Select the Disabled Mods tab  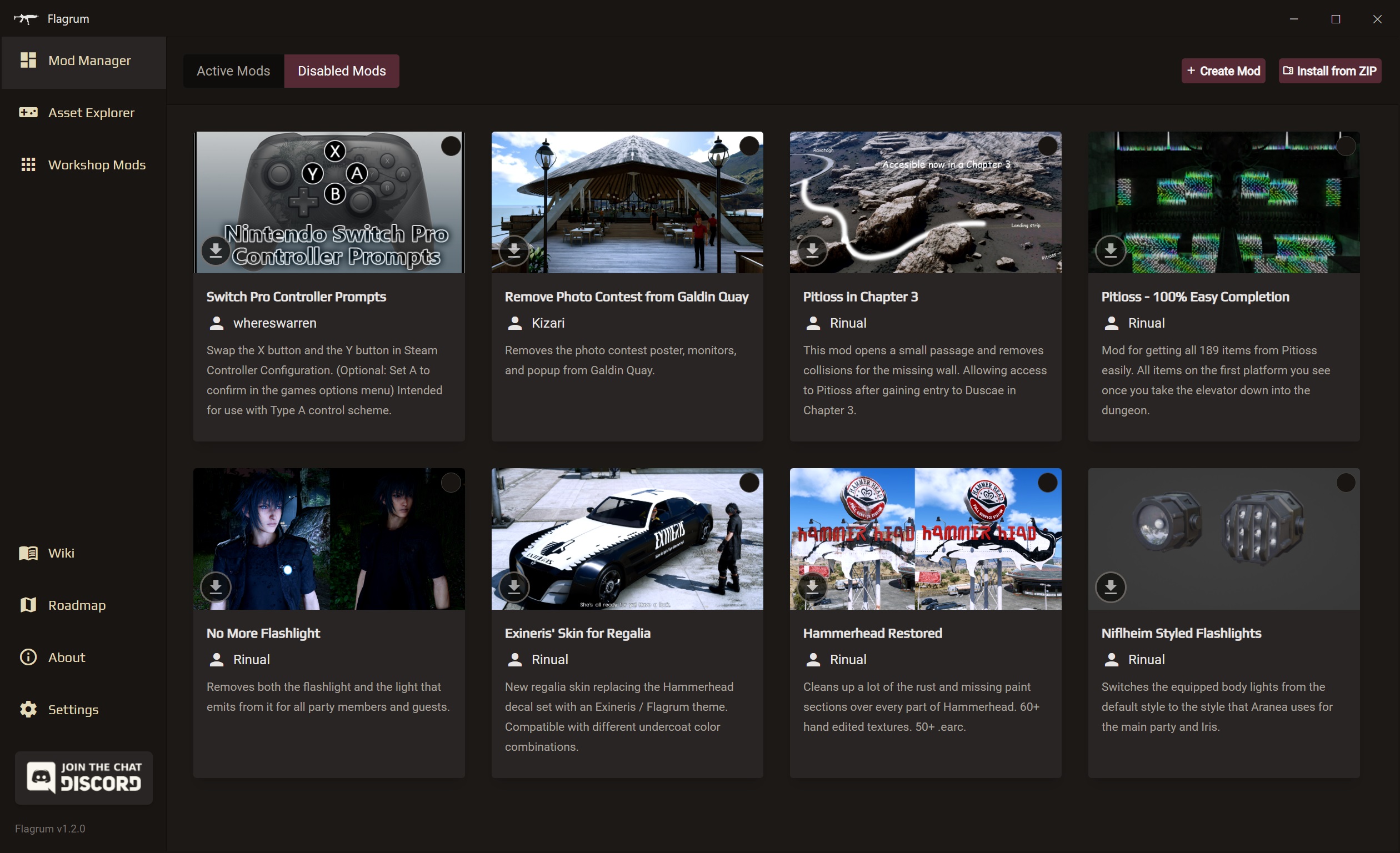(342, 71)
